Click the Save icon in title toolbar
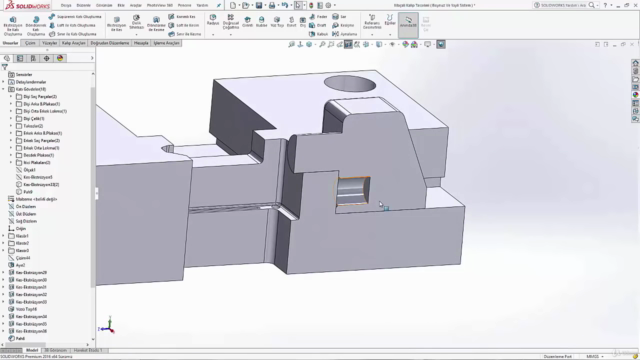640x360 pixels. tap(259, 5)
